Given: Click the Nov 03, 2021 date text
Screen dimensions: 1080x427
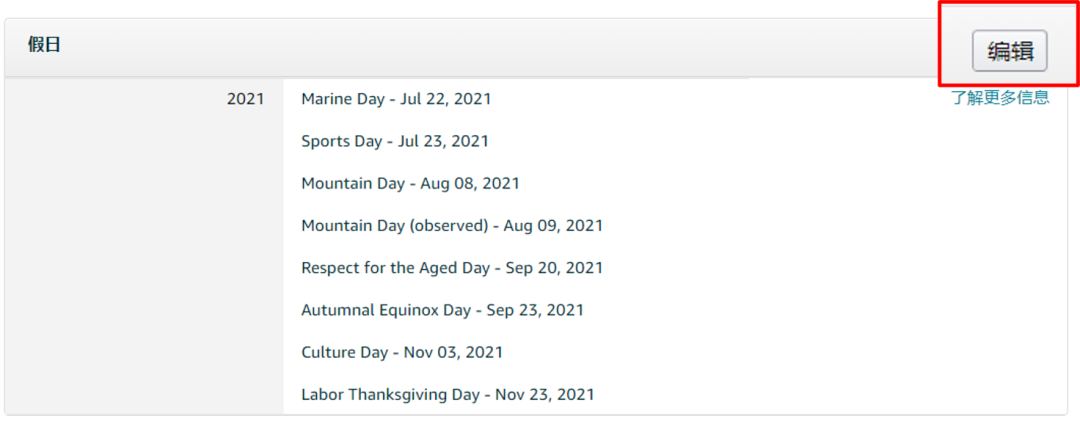Looking at the screenshot, I should [x=453, y=353].
